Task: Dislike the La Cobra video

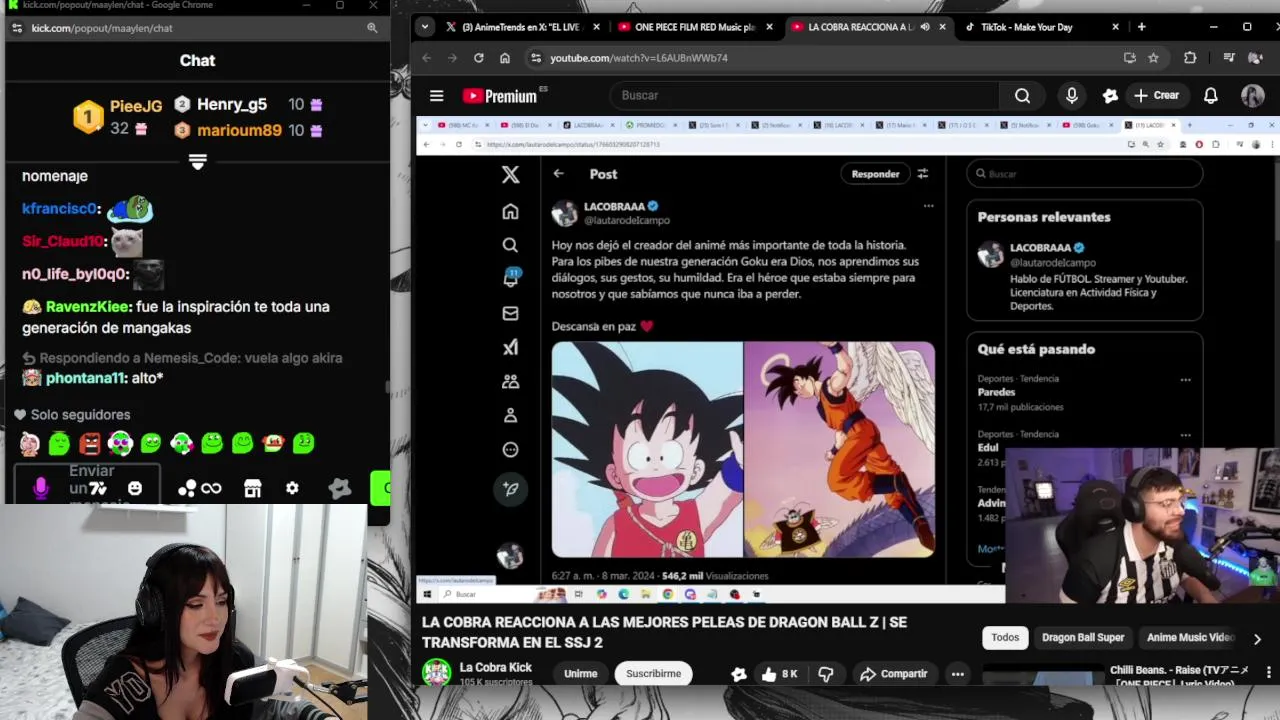Action: 825,674
